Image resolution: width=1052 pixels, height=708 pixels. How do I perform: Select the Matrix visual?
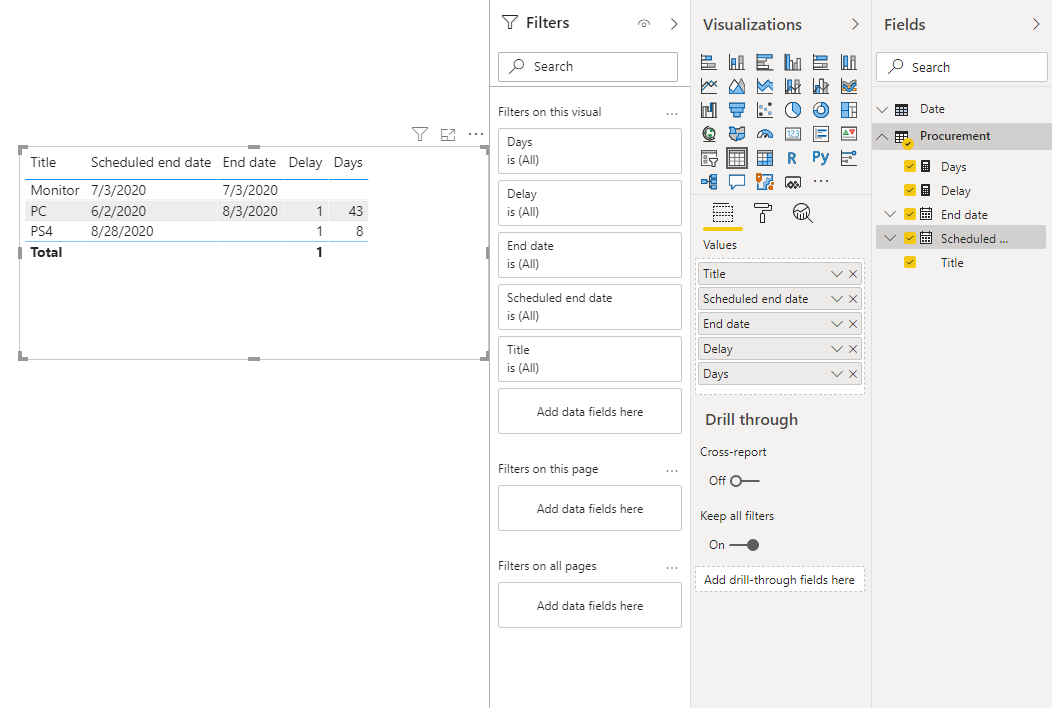[765, 158]
